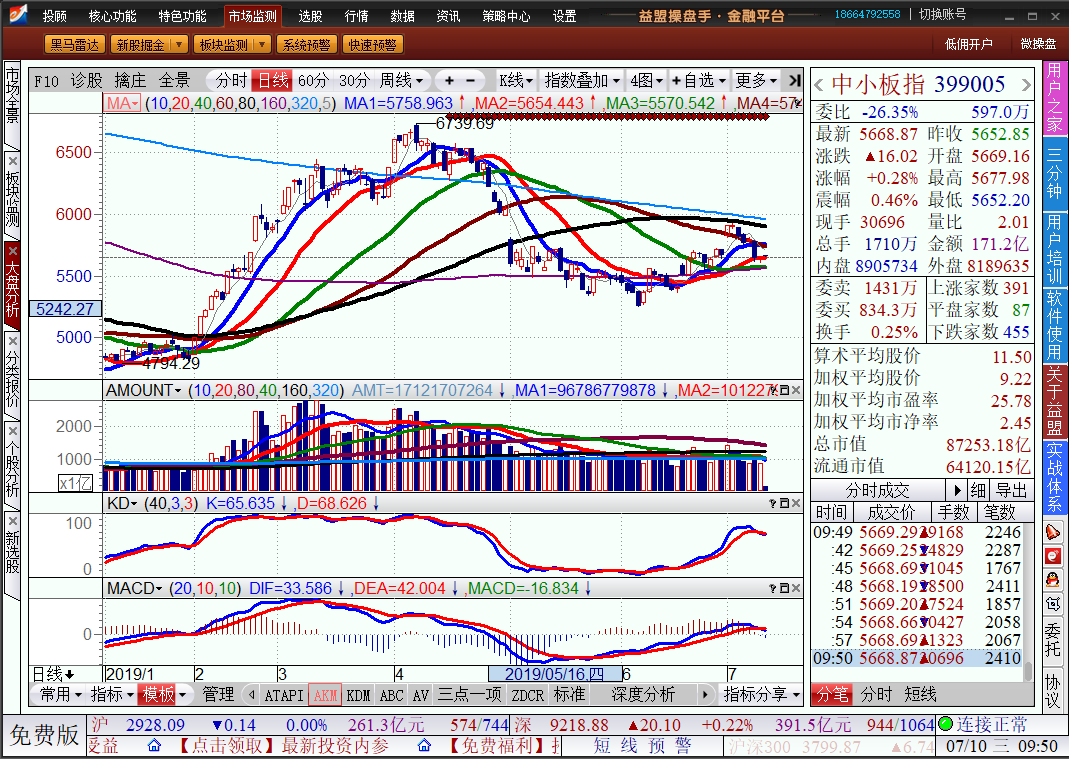Open the 策略中心 menu
1069x759 pixels.
[506, 16]
